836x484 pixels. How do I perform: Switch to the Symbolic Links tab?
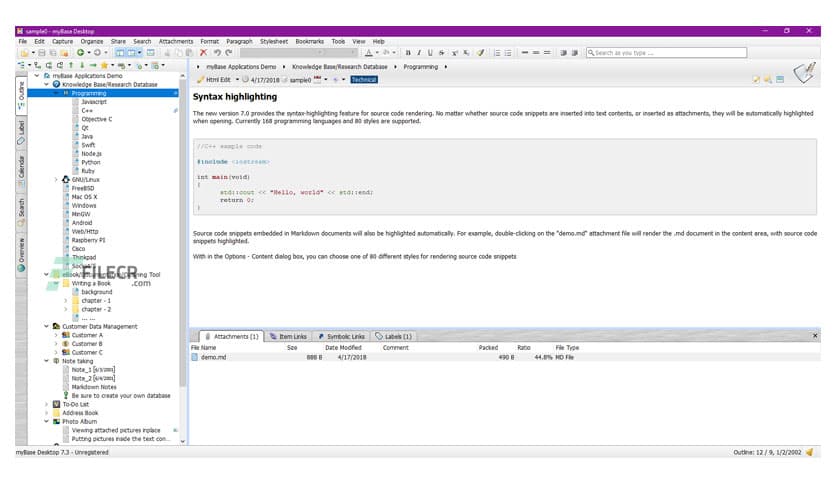341,336
